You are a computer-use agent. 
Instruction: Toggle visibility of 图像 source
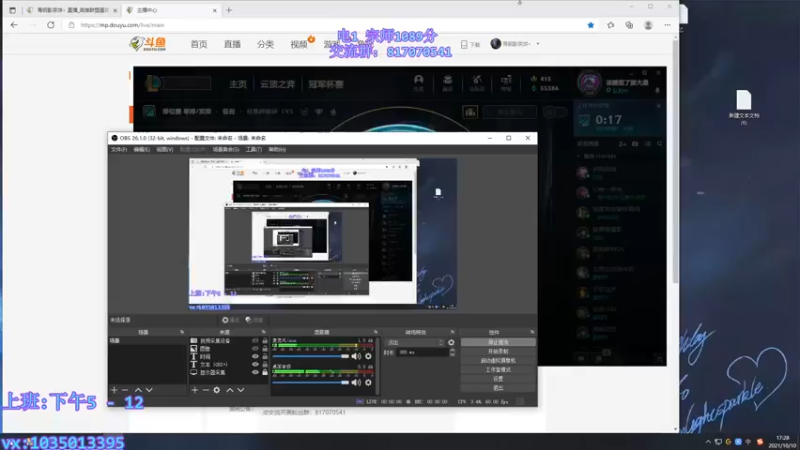pyautogui.click(x=255, y=348)
